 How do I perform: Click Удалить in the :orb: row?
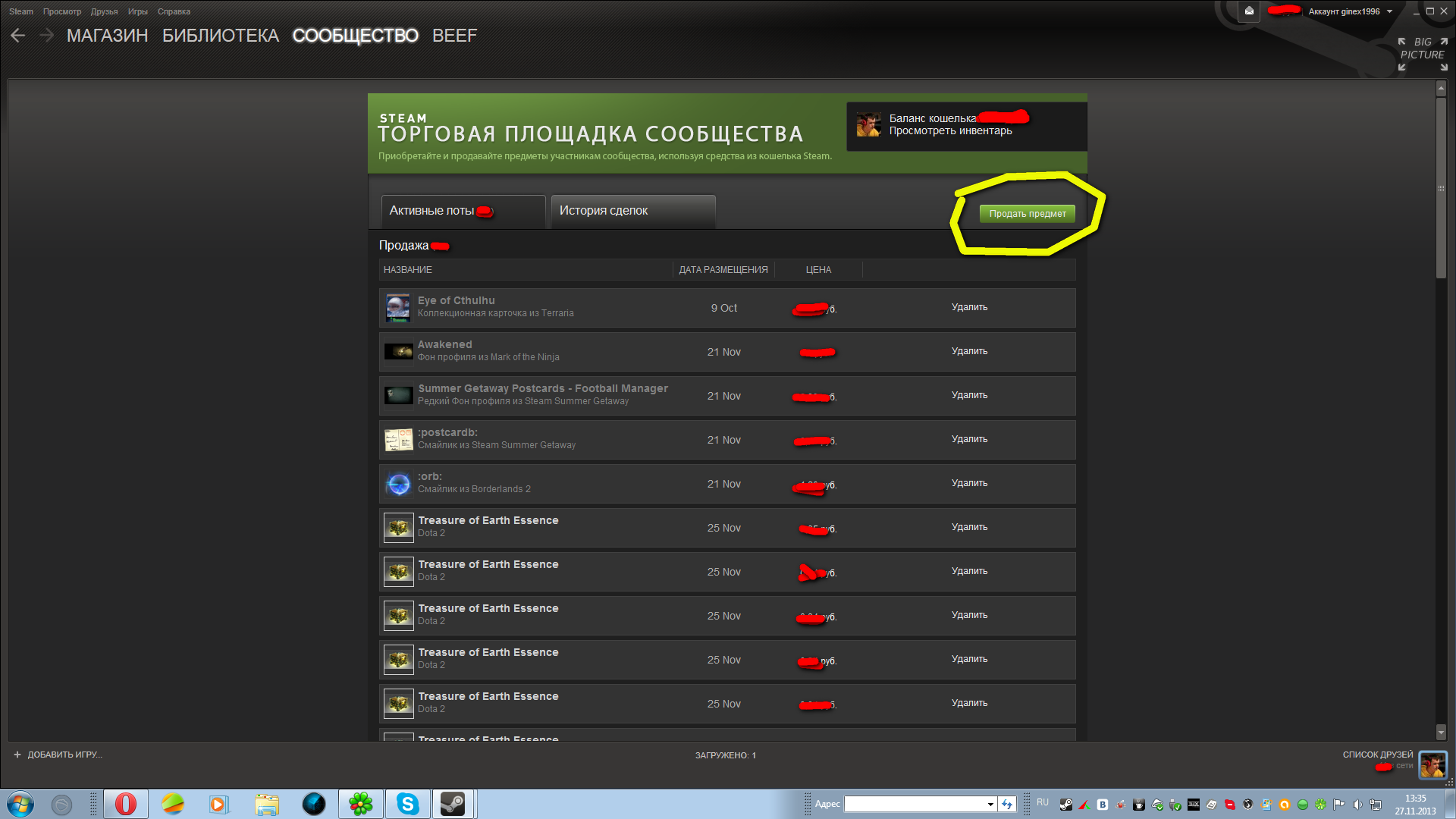point(969,483)
